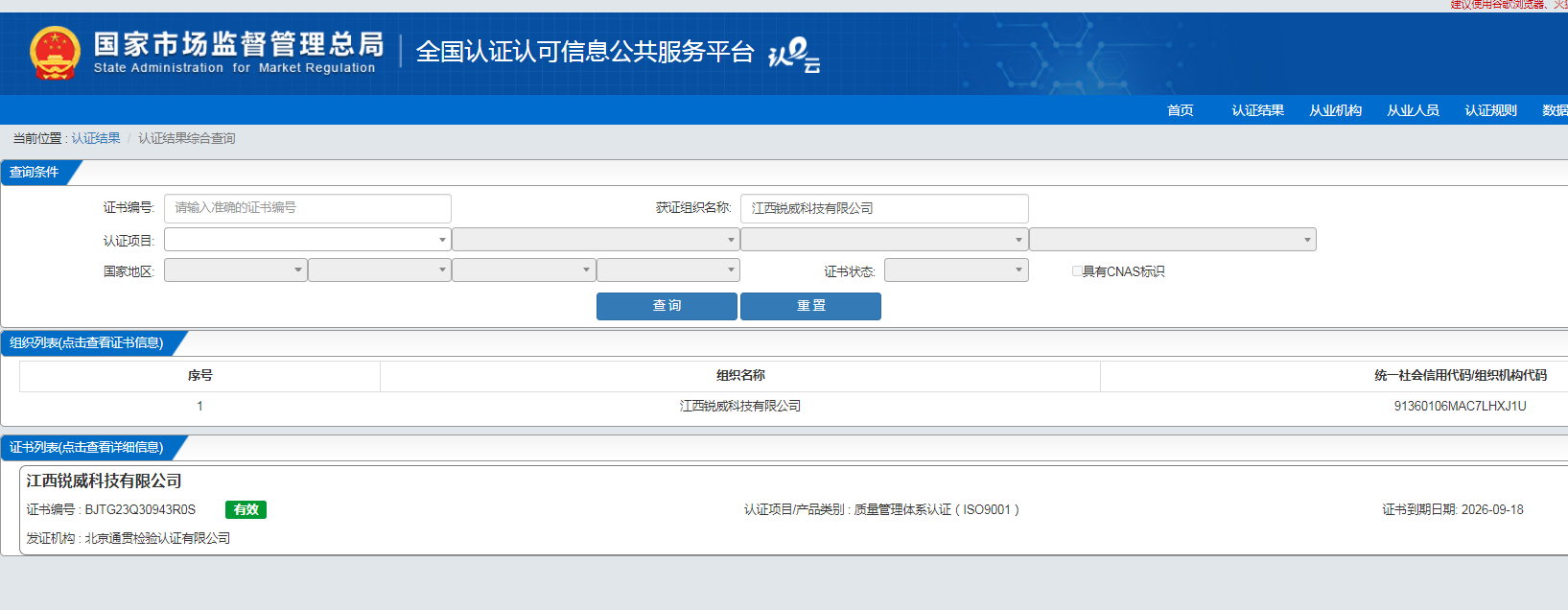Click the 证书列表(点击查看详细信息) section header
The height and width of the screenshot is (610, 1568).
(86, 447)
